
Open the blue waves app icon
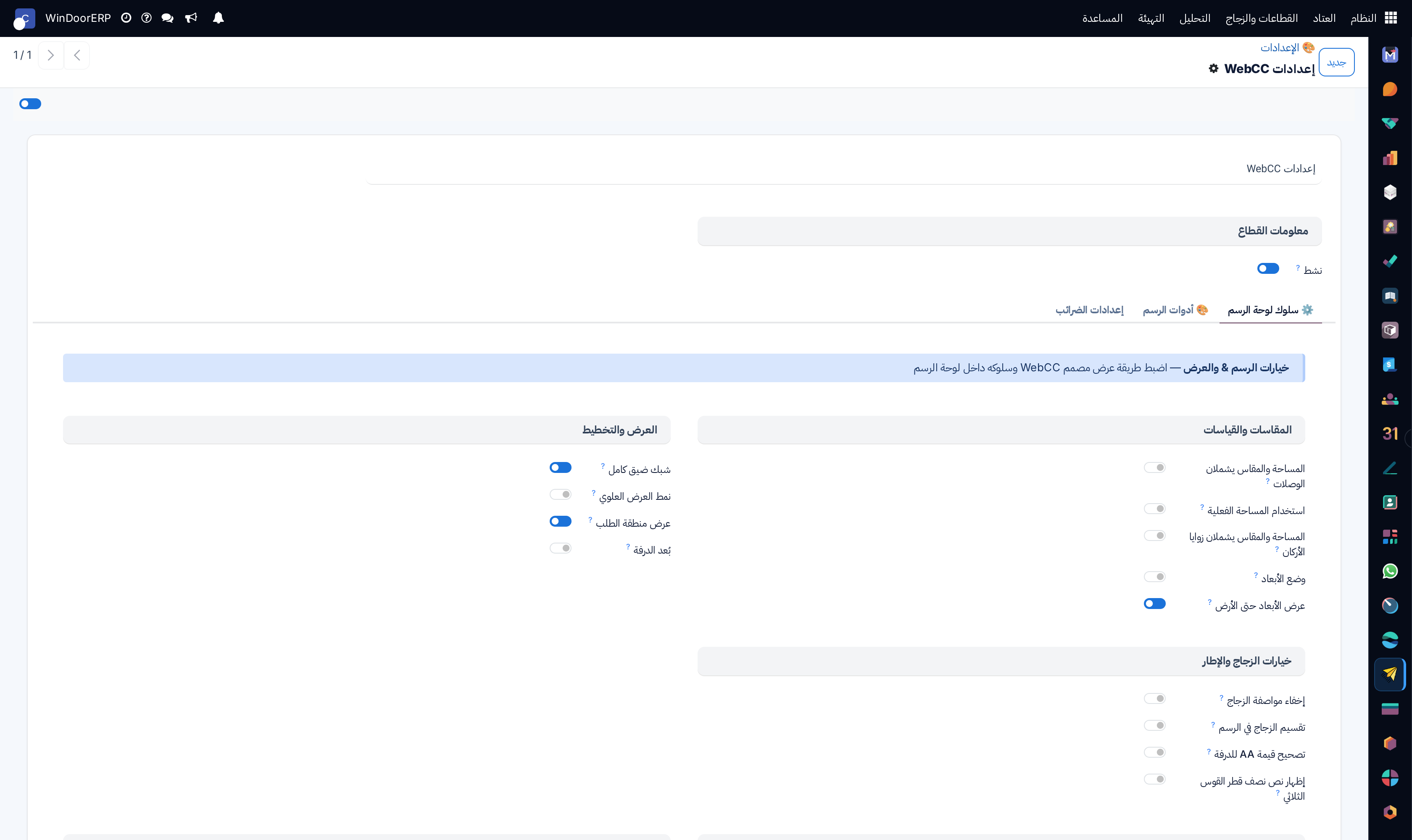[1390, 640]
